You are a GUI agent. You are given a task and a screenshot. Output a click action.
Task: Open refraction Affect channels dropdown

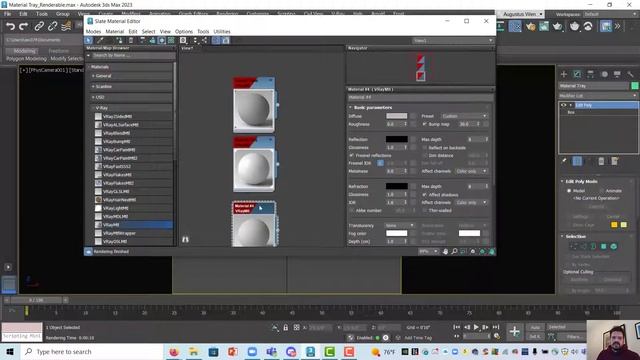pos(471,202)
